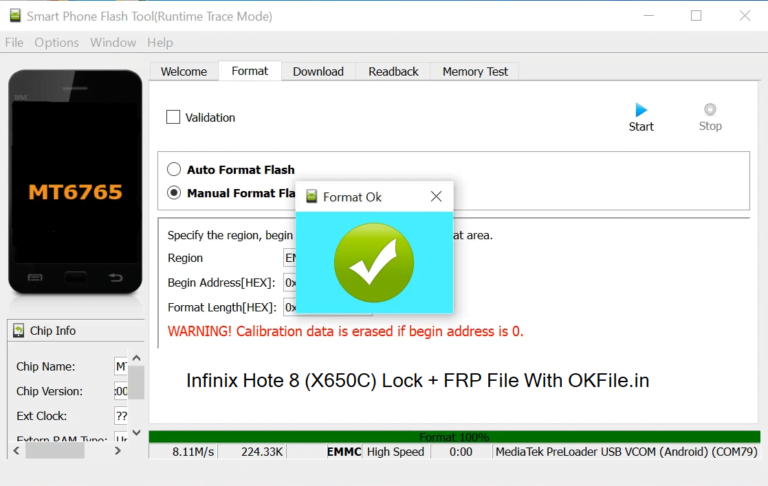
Task: Maximize the Flash Tool window
Action: pos(696,16)
